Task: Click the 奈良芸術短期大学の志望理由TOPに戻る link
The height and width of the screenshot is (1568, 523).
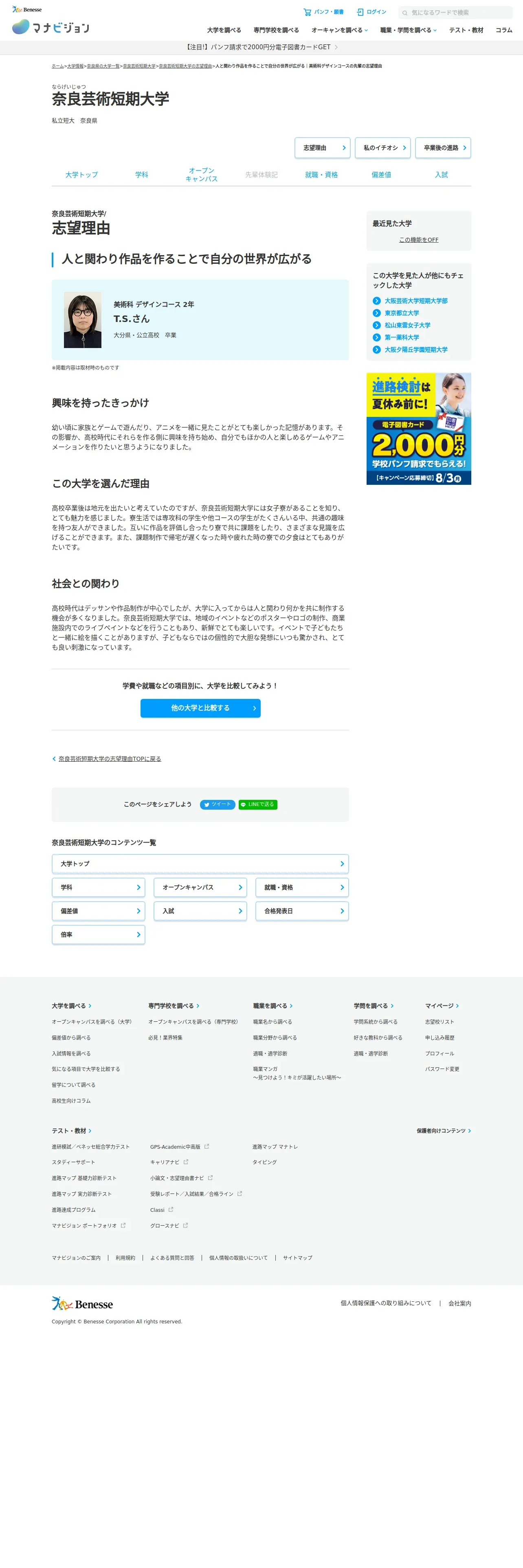Action: pyautogui.click(x=110, y=759)
